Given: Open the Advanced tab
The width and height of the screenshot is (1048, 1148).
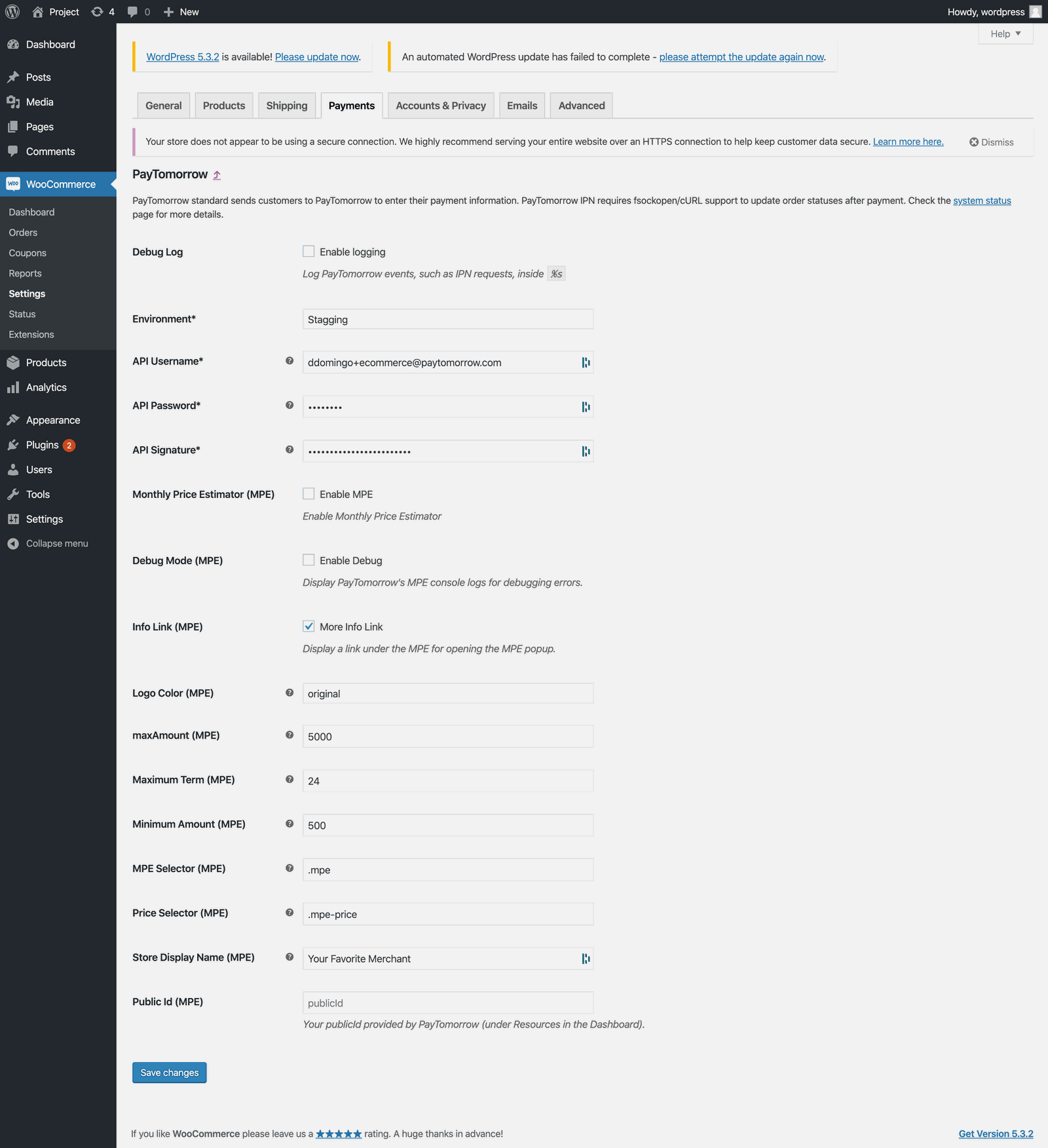Looking at the screenshot, I should click(582, 105).
